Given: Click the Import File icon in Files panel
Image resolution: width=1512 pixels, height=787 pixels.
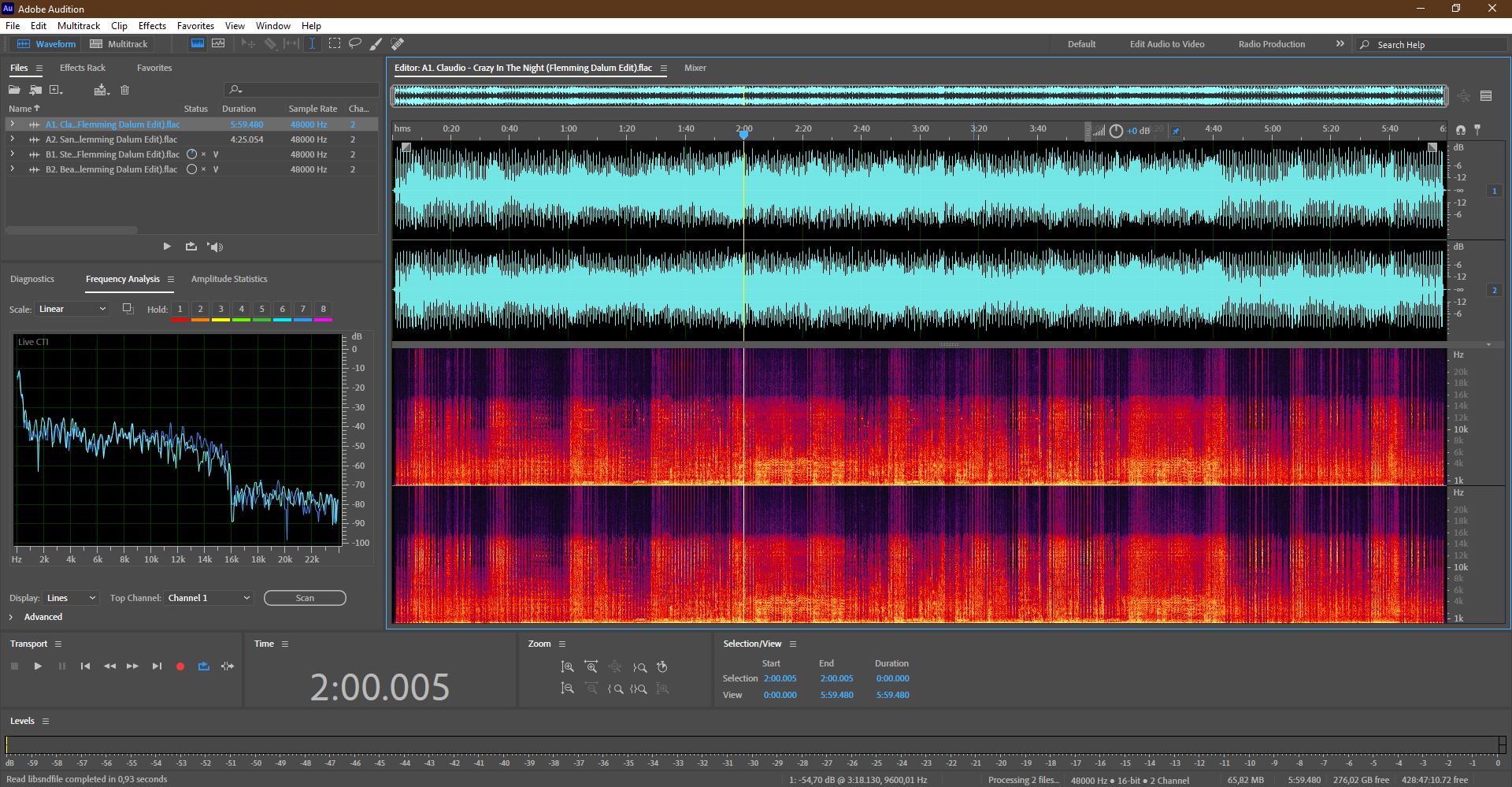Looking at the screenshot, I should coord(35,90).
